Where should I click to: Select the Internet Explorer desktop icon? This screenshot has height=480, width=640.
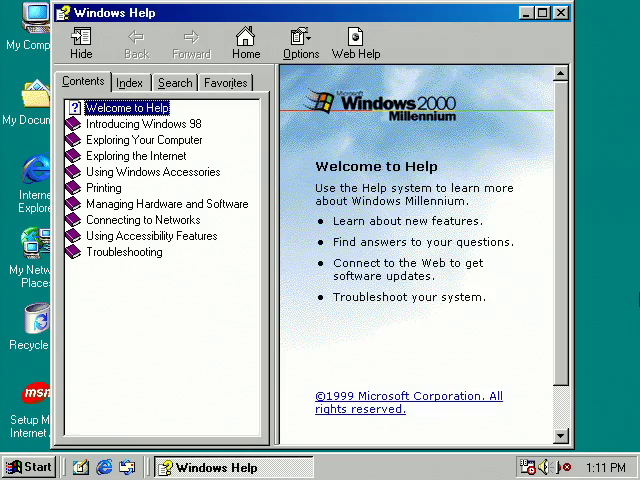pyautogui.click(x=34, y=184)
